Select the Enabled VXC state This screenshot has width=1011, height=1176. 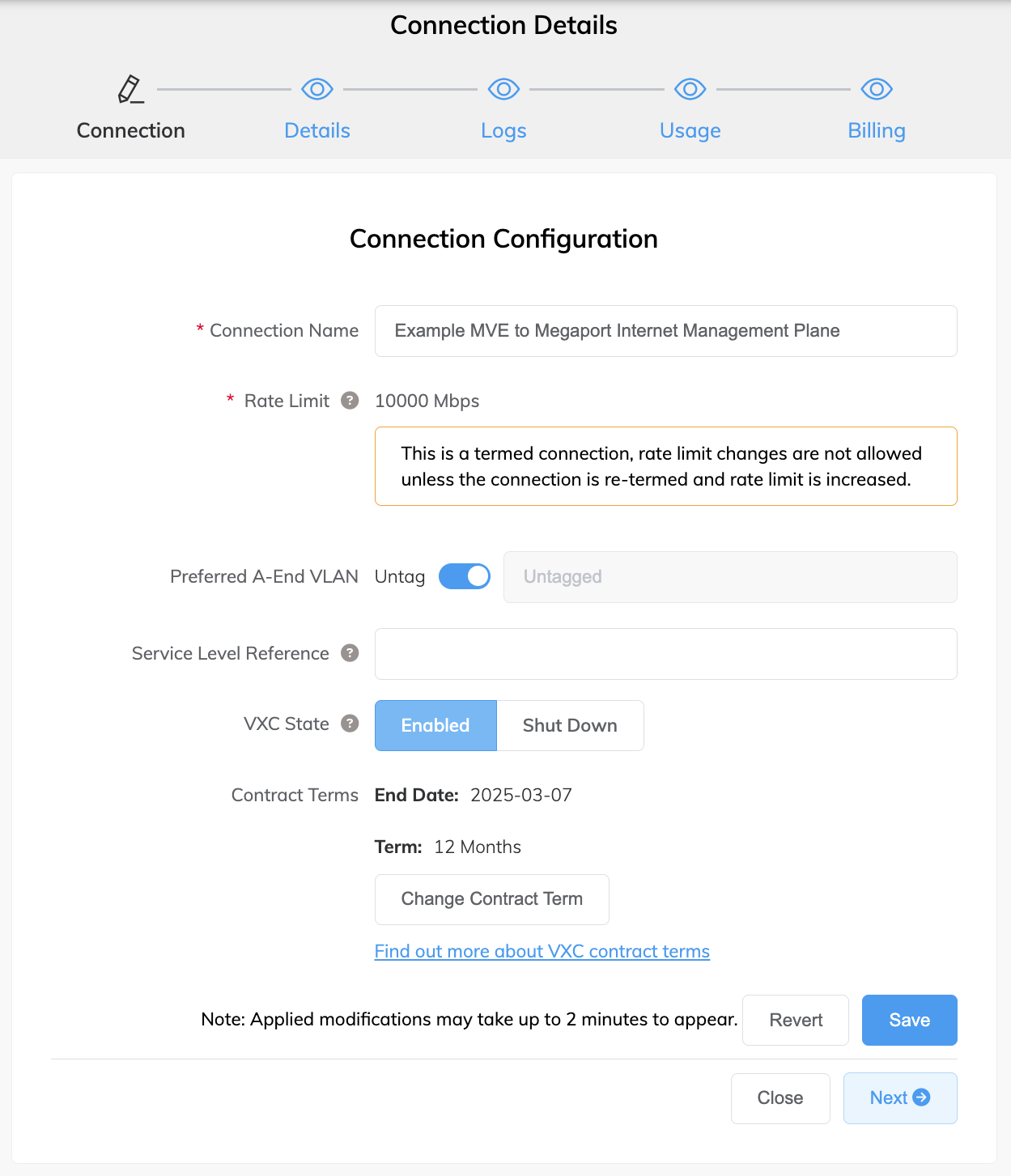click(x=435, y=725)
